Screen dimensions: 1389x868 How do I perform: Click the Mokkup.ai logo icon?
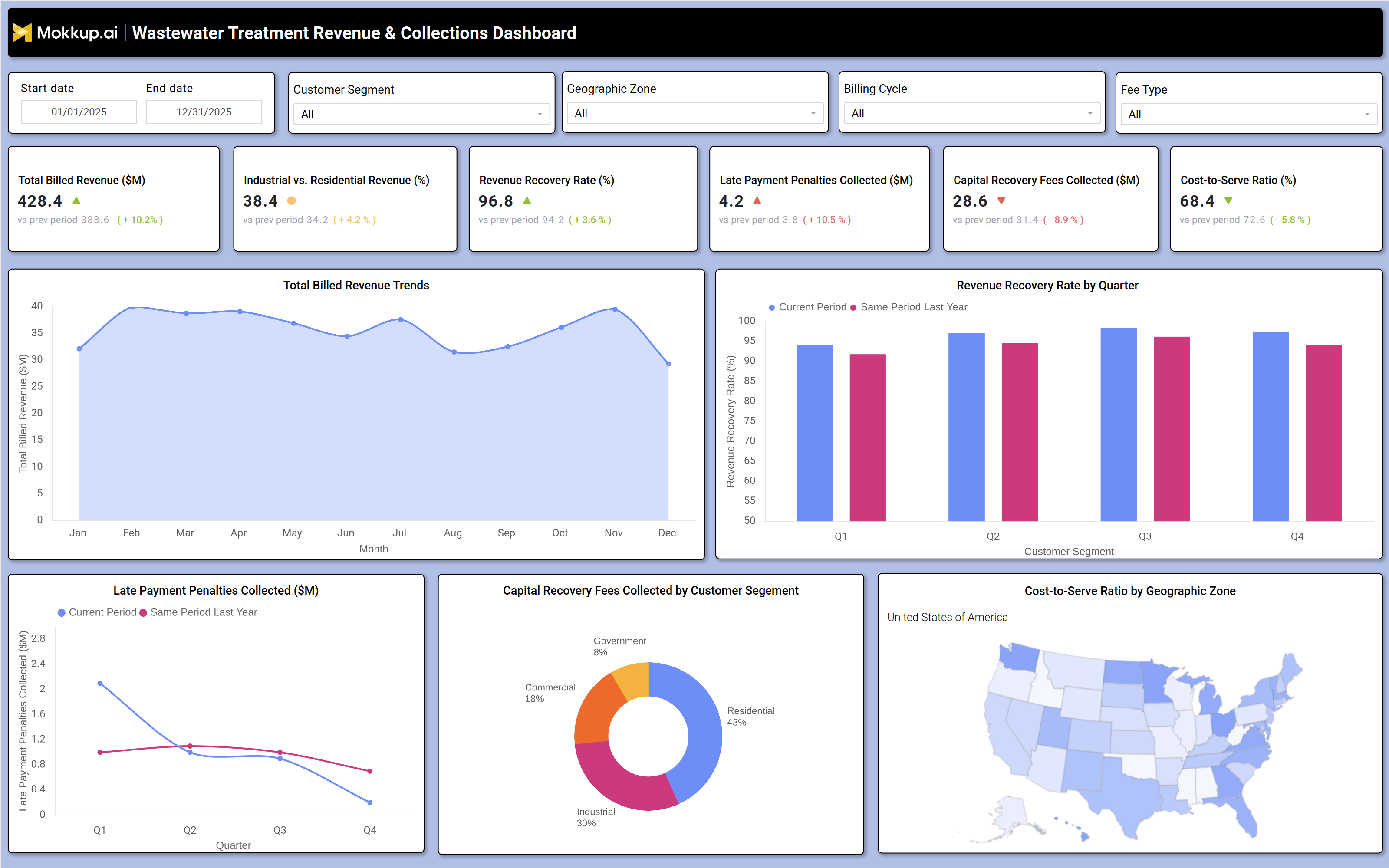23,33
